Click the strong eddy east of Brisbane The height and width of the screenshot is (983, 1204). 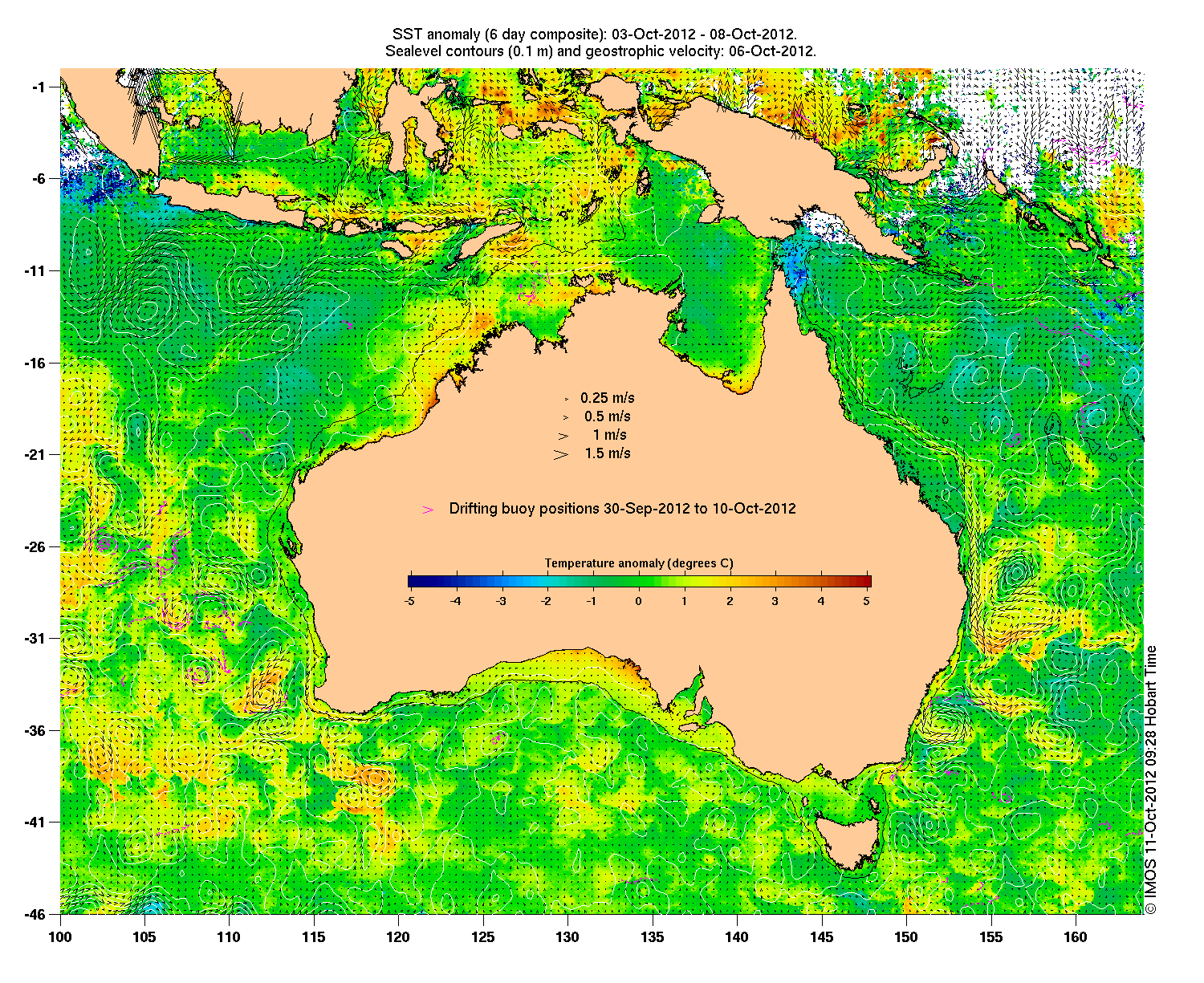(x=1016, y=573)
